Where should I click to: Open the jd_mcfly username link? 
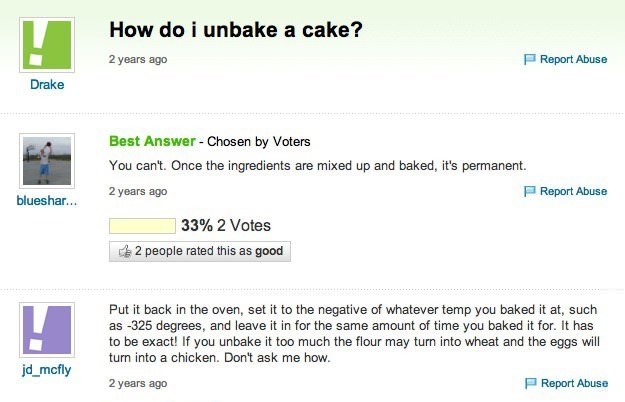tap(46, 370)
